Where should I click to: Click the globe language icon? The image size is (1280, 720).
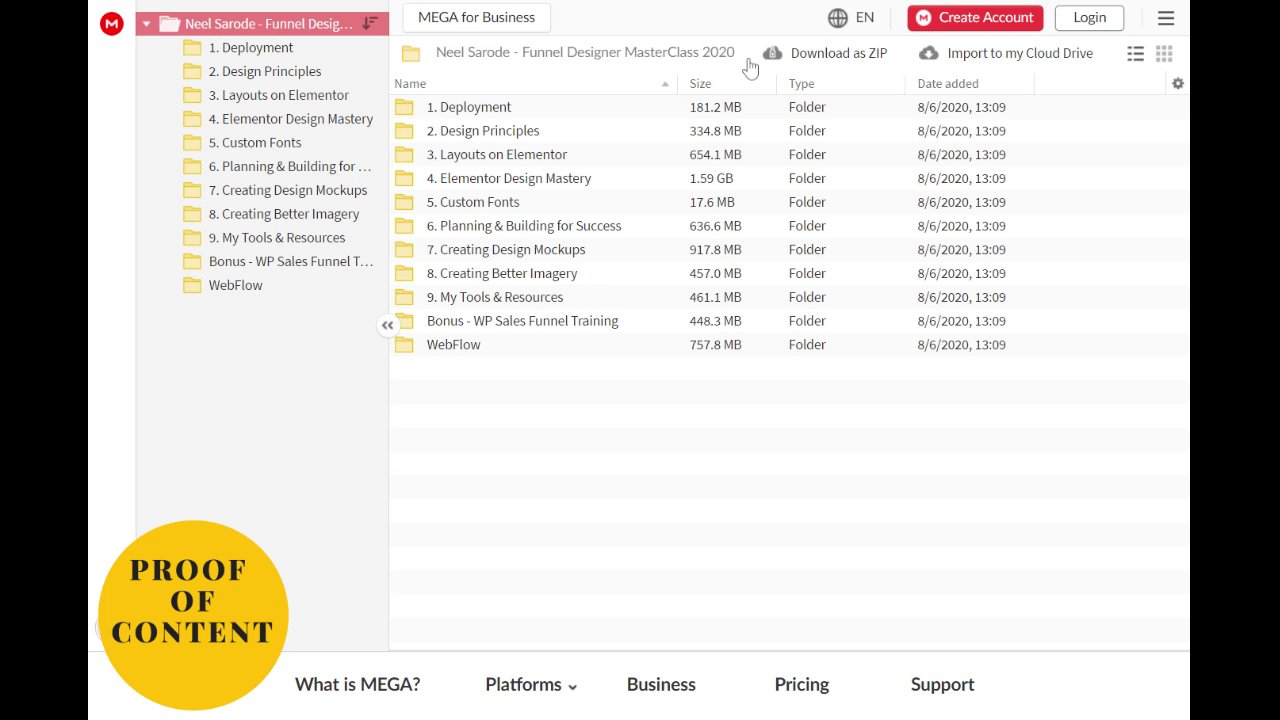(x=838, y=18)
